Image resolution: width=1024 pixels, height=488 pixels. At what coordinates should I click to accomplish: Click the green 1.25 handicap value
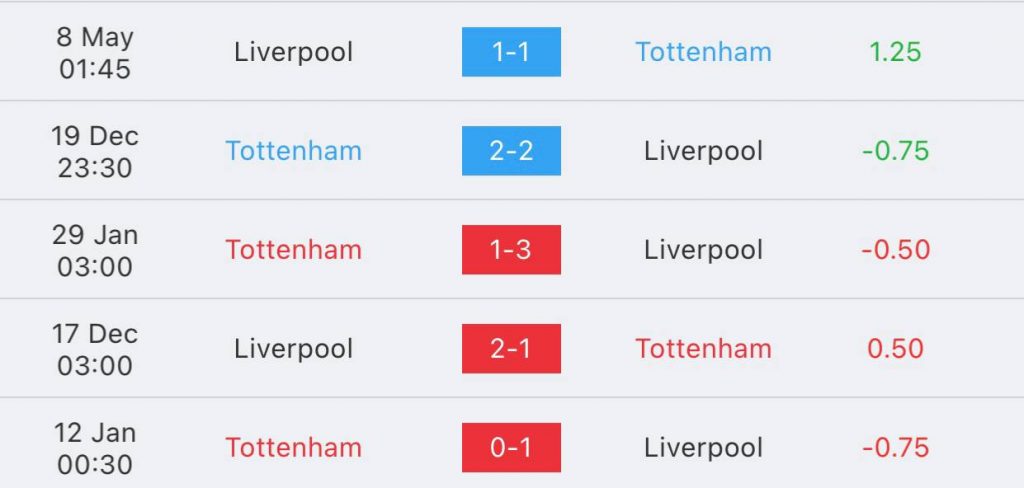coord(895,52)
